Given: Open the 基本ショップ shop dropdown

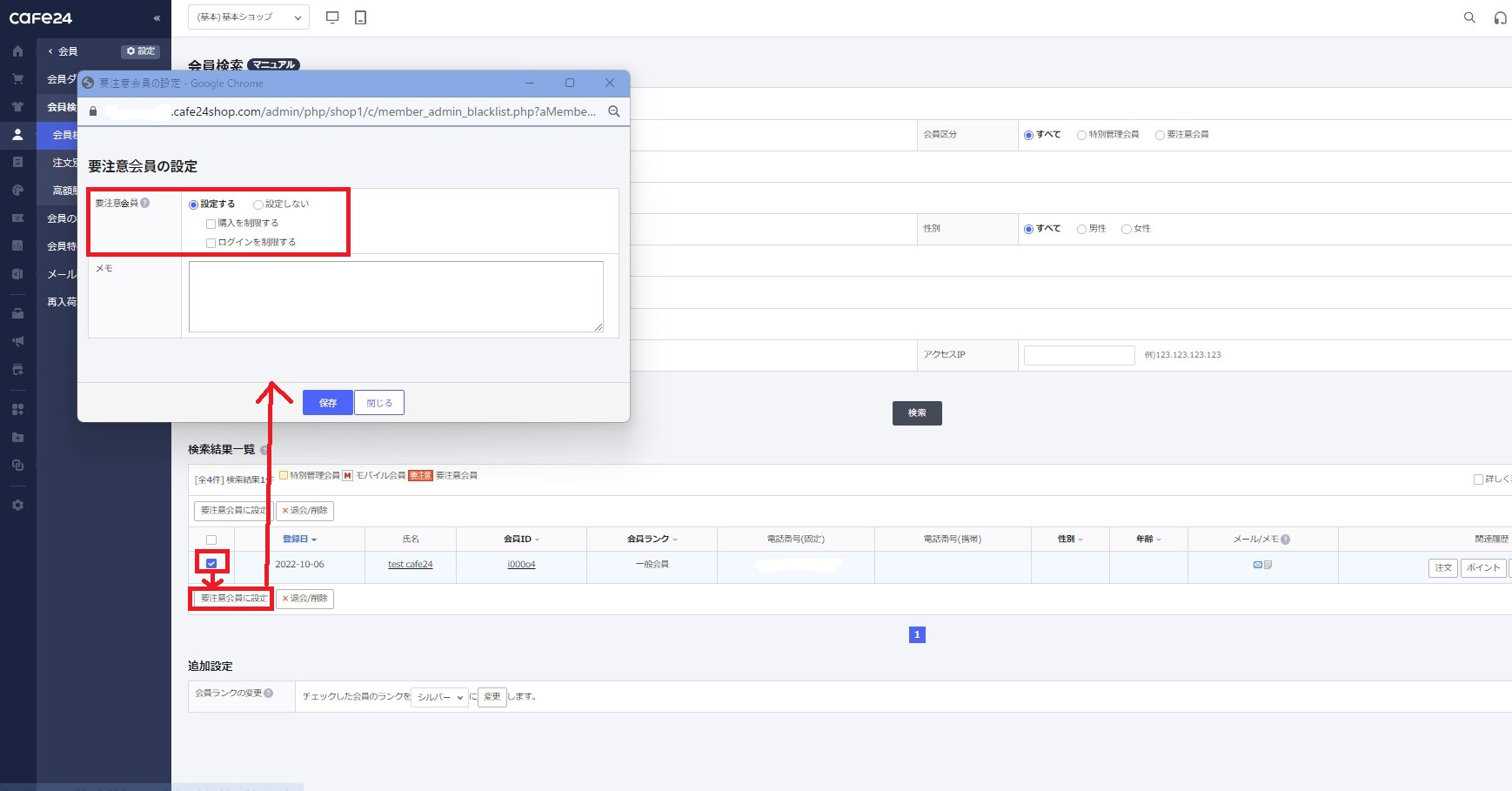Looking at the screenshot, I should coord(249,17).
